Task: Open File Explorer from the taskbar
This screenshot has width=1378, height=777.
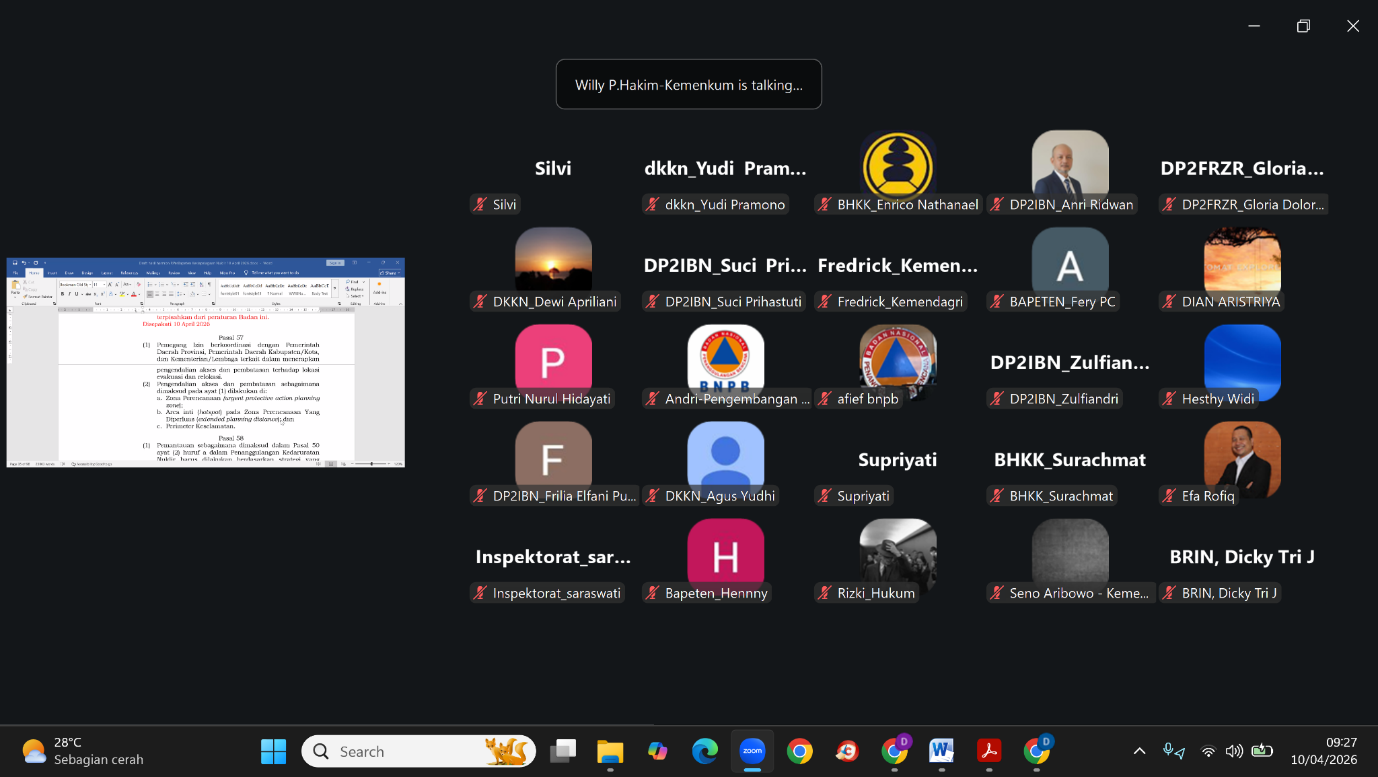Action: pos(610,751)
